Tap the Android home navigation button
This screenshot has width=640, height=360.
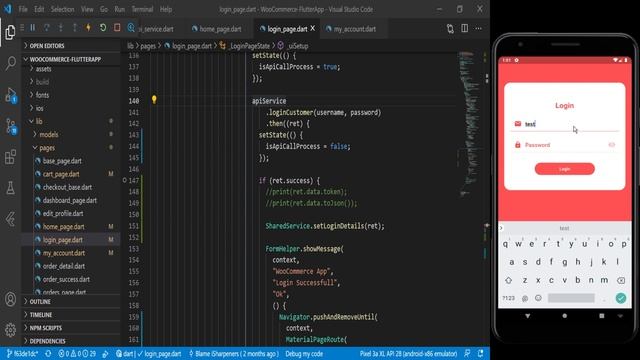click(564, 316)
